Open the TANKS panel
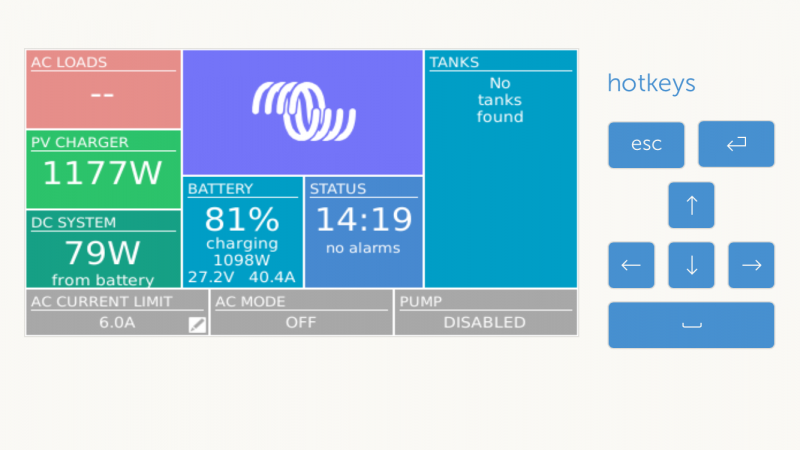This screenshot has width=800, height=450. tap(501, 168)
